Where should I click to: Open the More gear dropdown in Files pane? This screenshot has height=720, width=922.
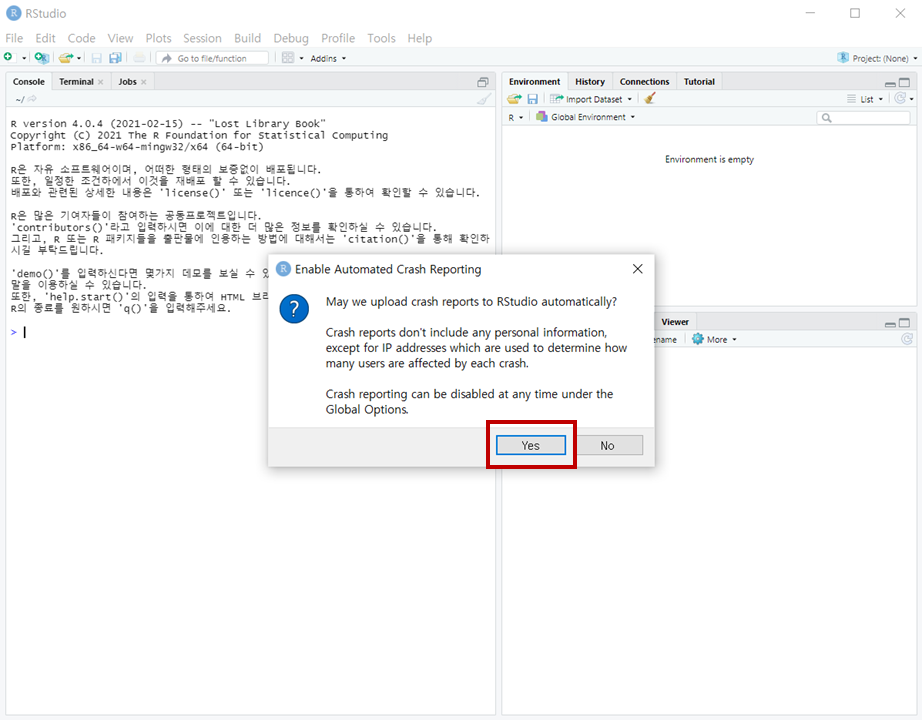(714, 339)
